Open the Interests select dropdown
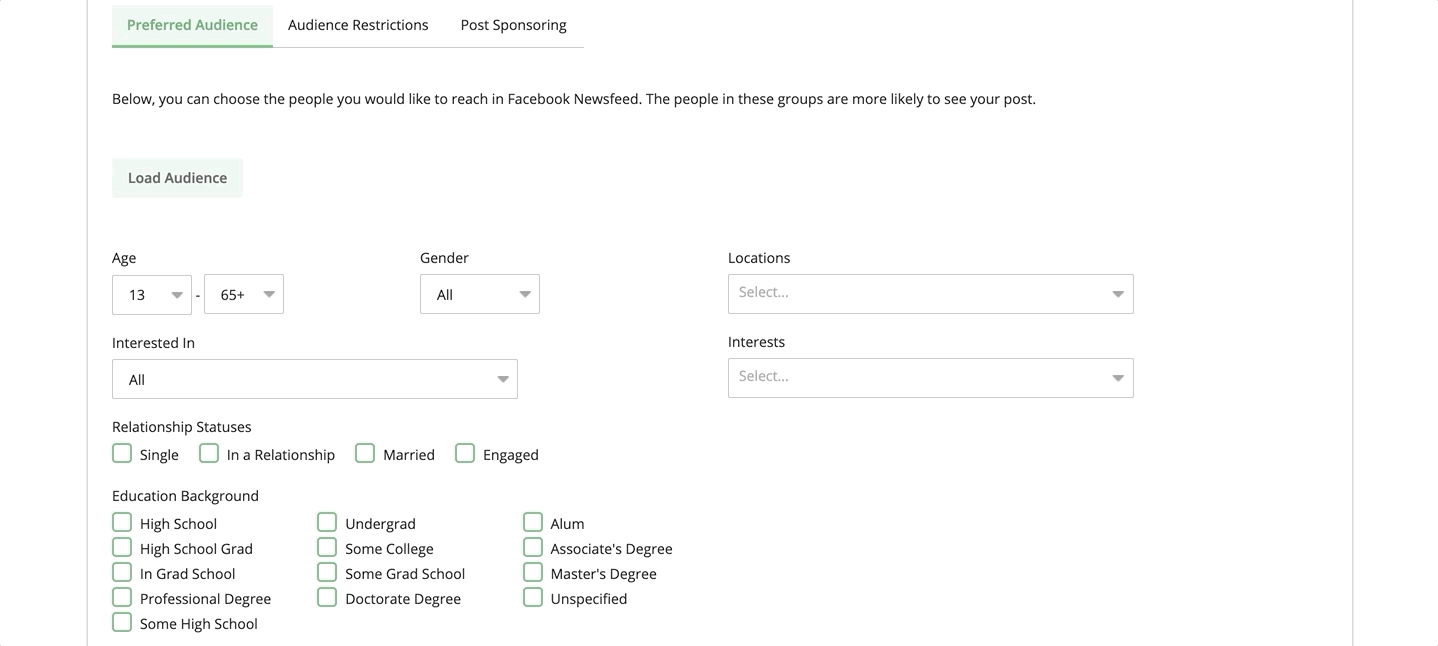The height and width of the screenshot is (646, 1438). pyautogui.click(x=929, y=377)
